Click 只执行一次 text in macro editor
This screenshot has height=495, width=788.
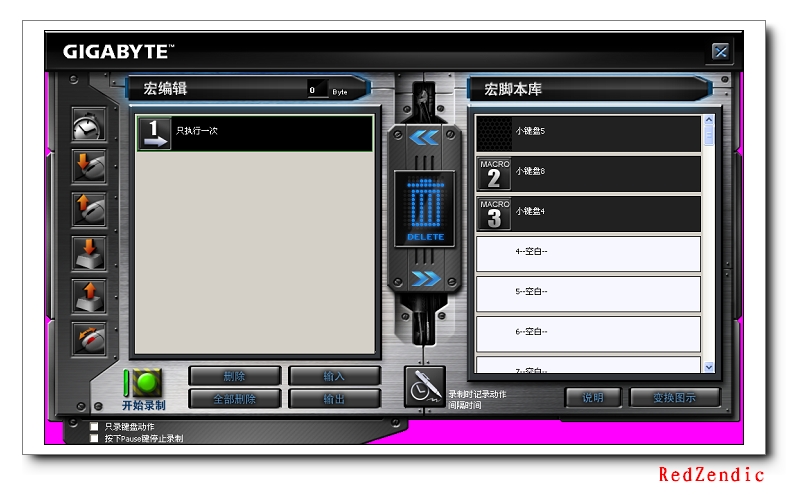click(196, 131)
